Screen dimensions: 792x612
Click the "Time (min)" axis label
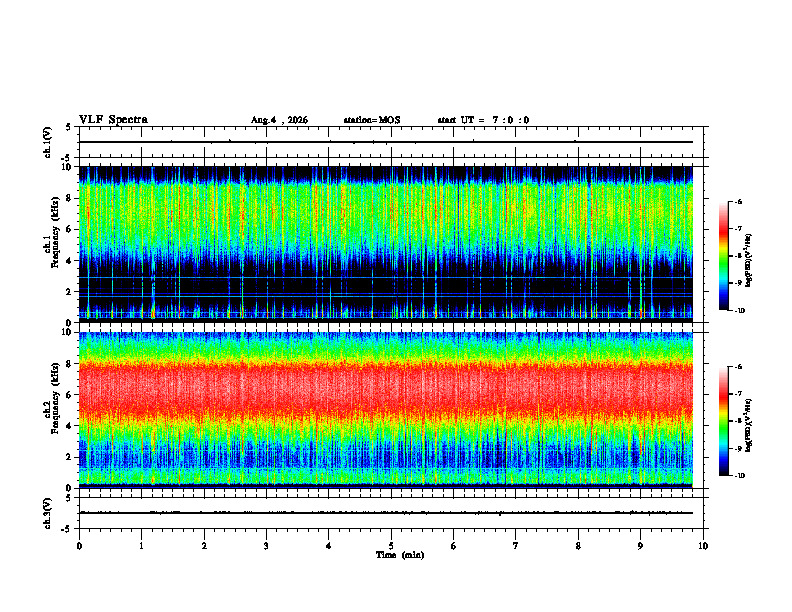pyautogui.click(x=400, y=555)
